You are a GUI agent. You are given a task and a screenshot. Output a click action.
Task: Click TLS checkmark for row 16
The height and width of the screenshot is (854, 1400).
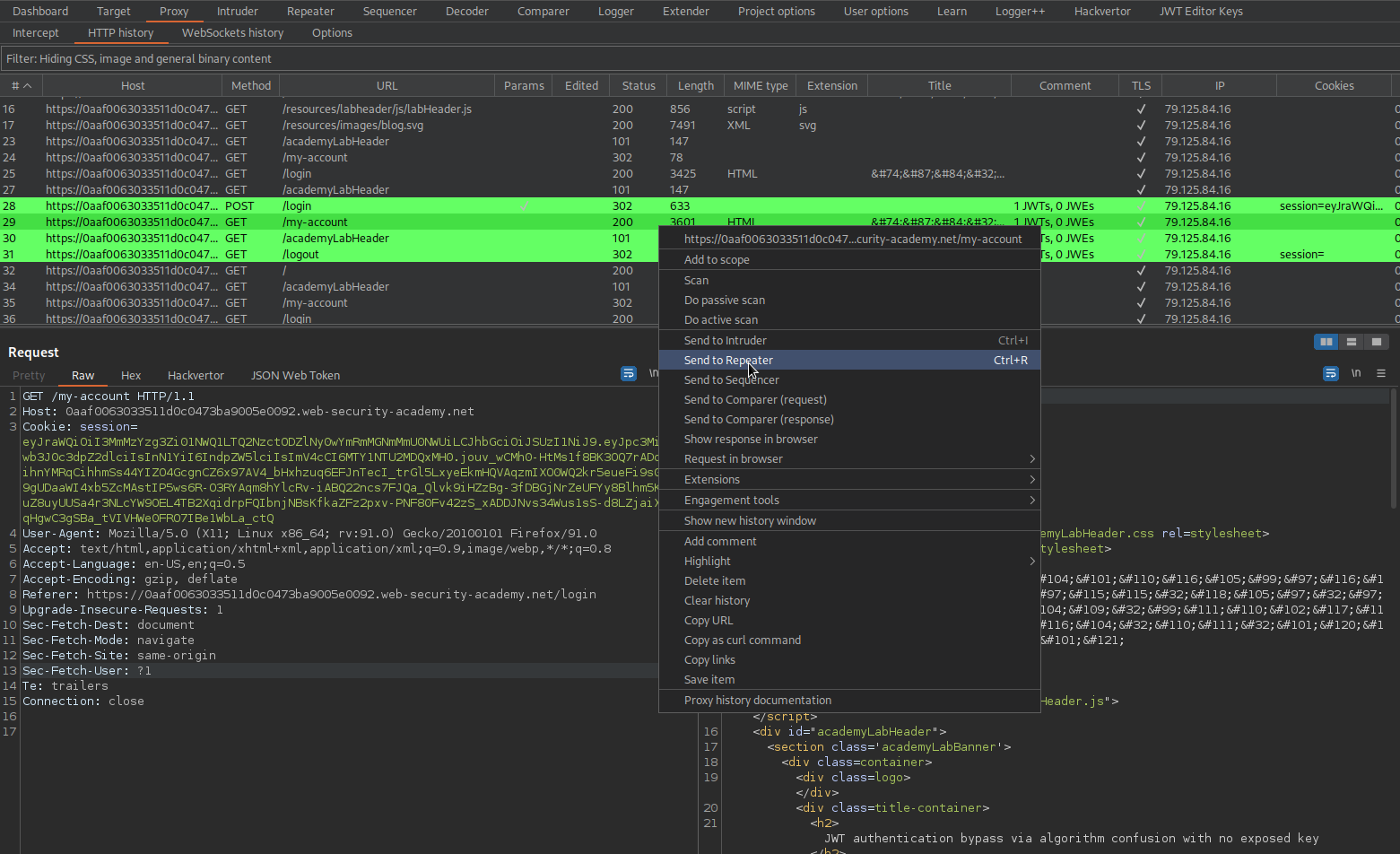[1141, 109]
